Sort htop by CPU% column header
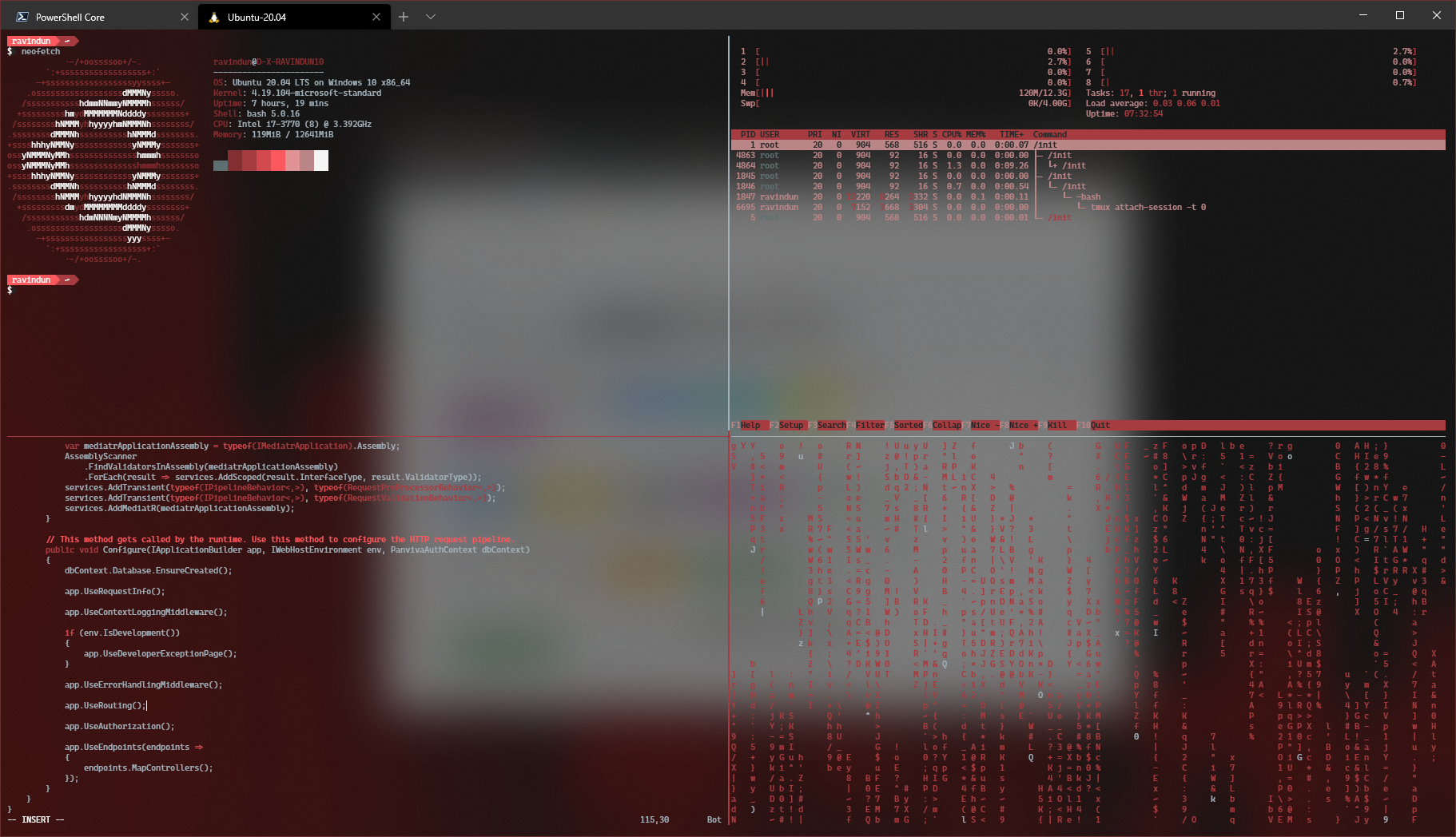This screenshot has width=1456, height=837. [x=952, y=134]
